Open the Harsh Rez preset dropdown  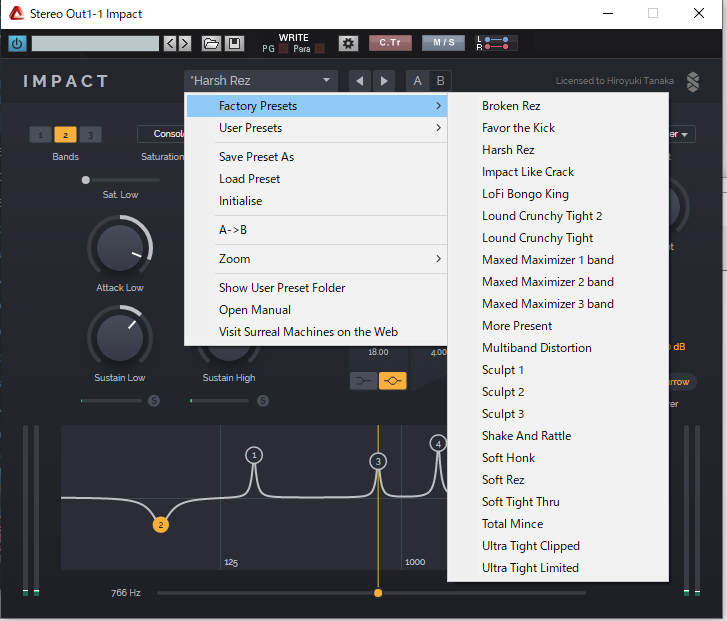click(261, 81)
